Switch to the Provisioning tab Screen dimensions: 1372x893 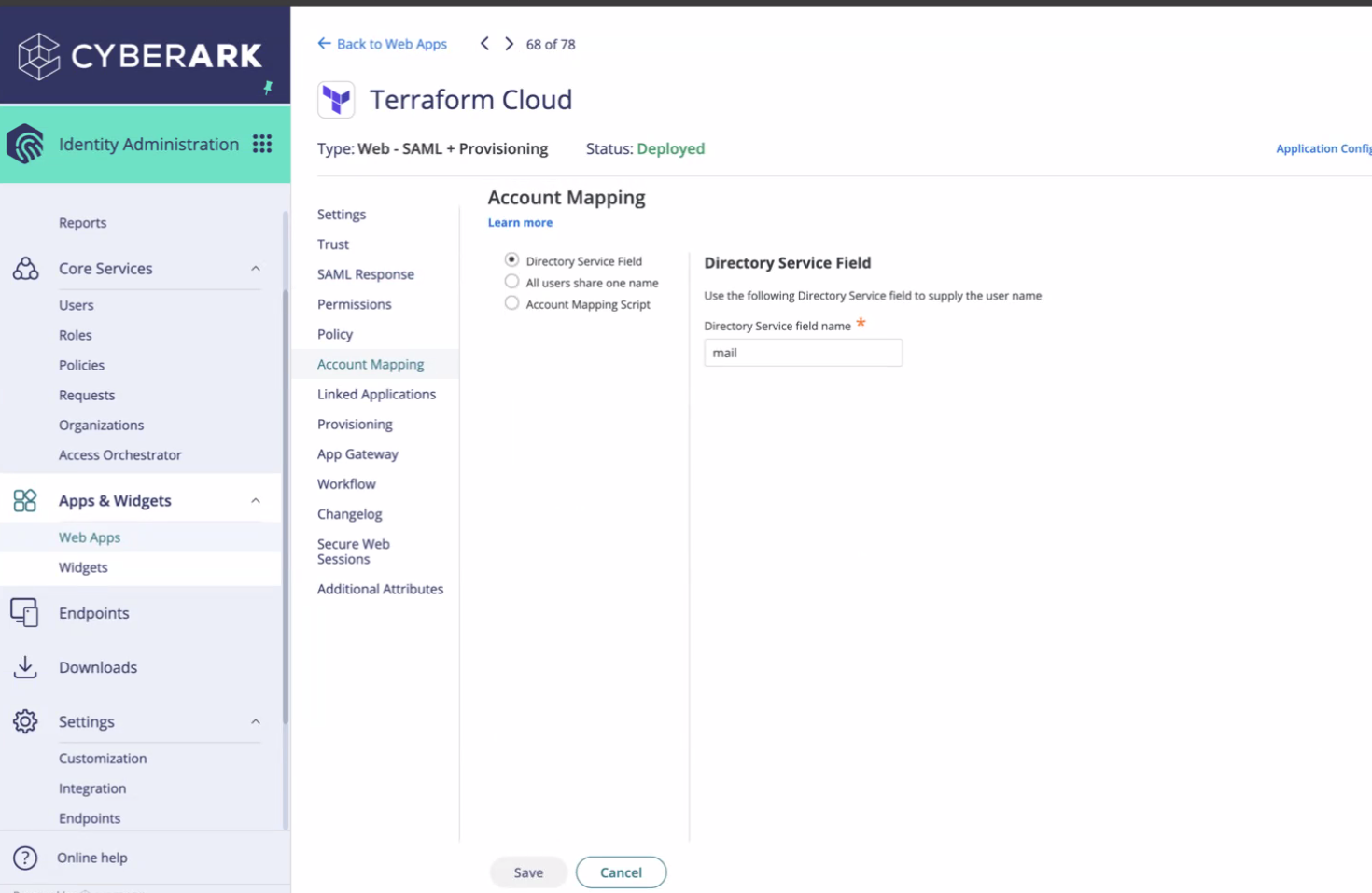[x=355, y=424]
